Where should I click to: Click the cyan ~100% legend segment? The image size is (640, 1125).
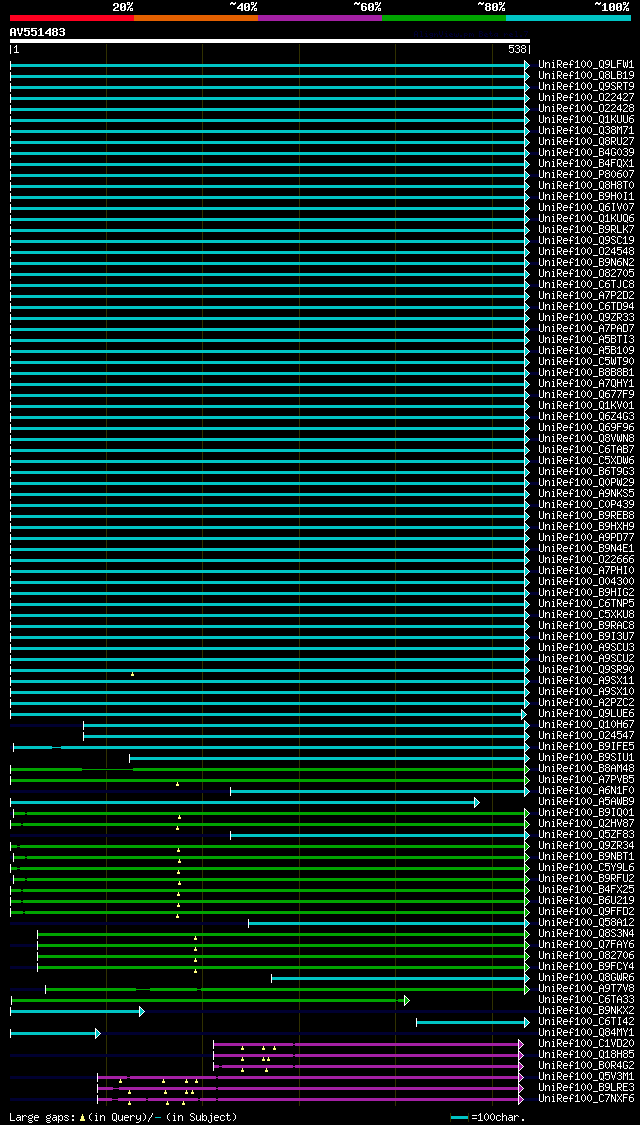point(568,17)
